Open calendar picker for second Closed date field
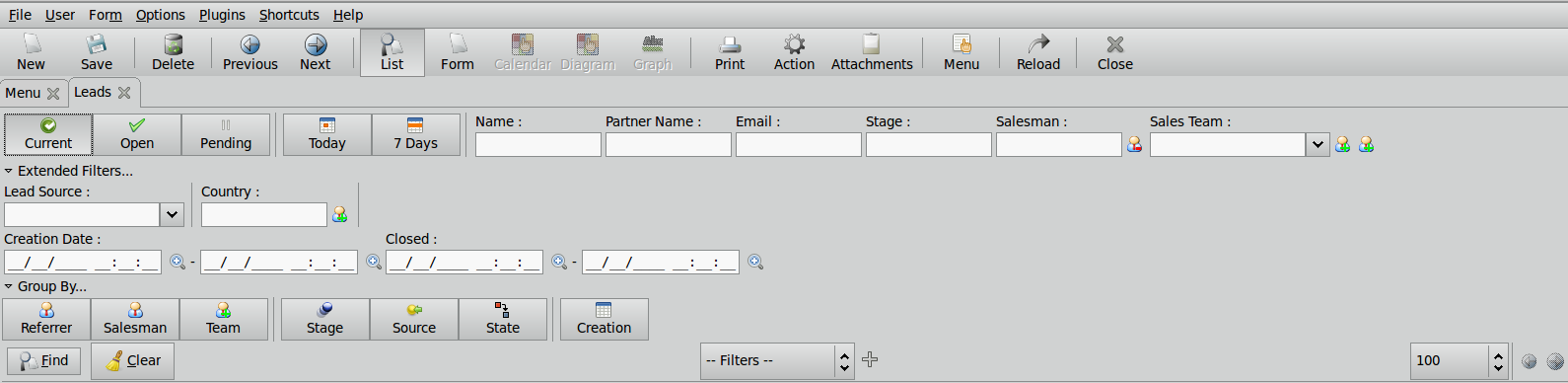Viewport: 1568px width, 383px height. (x=755, y=262)
